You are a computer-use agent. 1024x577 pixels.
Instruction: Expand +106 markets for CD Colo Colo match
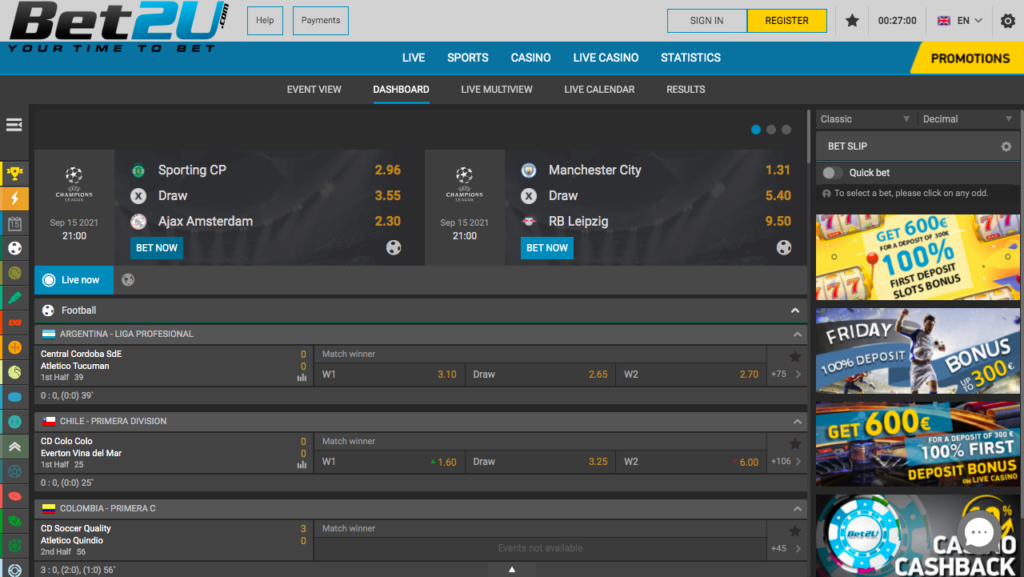786,461
